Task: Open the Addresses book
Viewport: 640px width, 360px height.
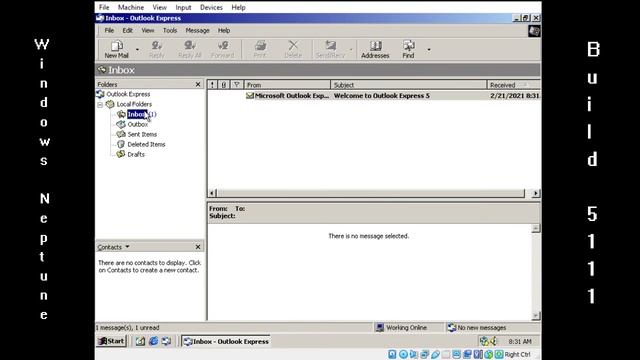Action: coord(375,49)
